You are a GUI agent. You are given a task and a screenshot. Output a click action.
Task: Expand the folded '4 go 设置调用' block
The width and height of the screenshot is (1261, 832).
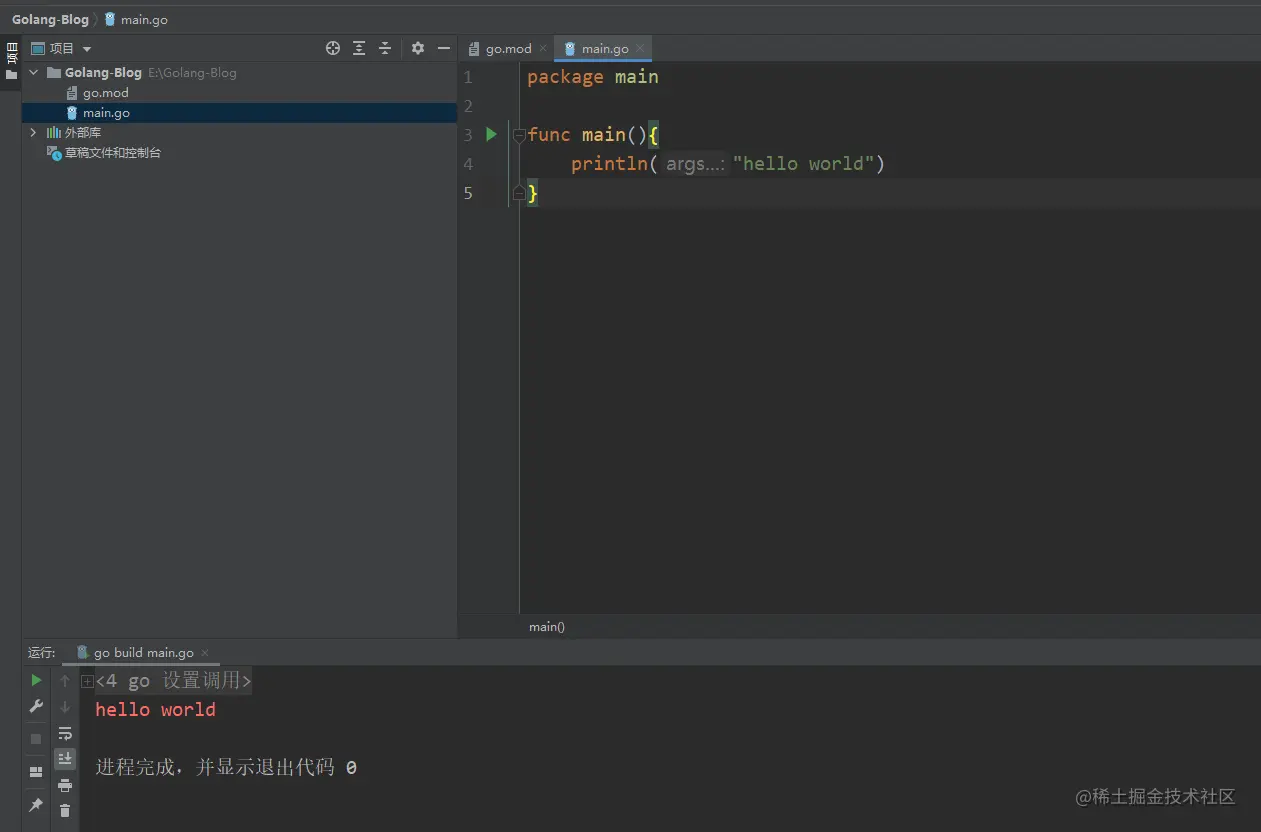tap(87, 682)
